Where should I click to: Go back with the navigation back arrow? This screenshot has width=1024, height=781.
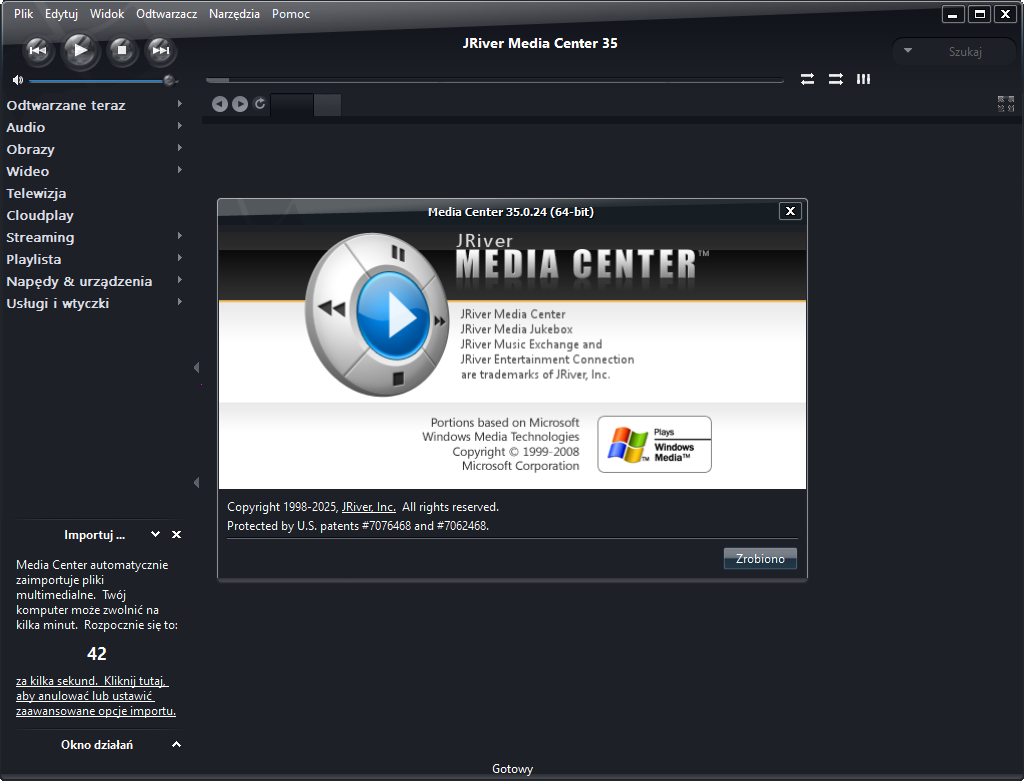tap(220, 104)
